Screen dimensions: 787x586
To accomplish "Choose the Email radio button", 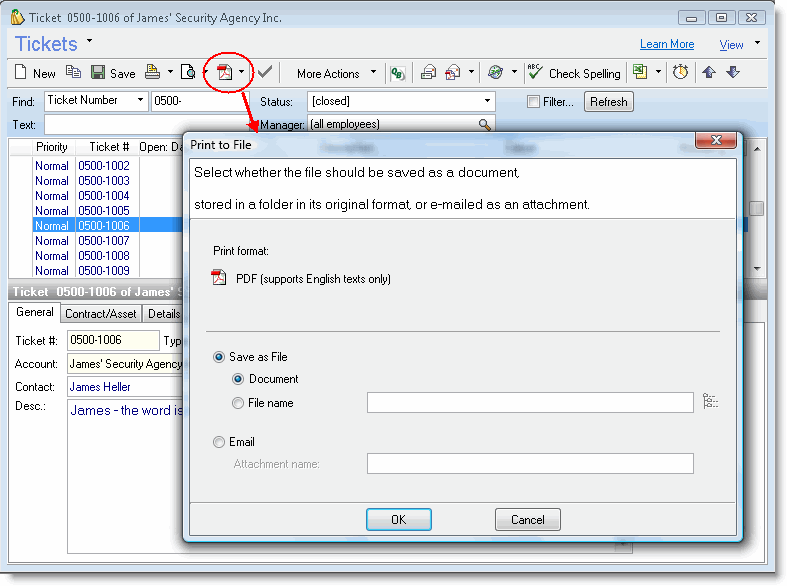I will 219,442.
